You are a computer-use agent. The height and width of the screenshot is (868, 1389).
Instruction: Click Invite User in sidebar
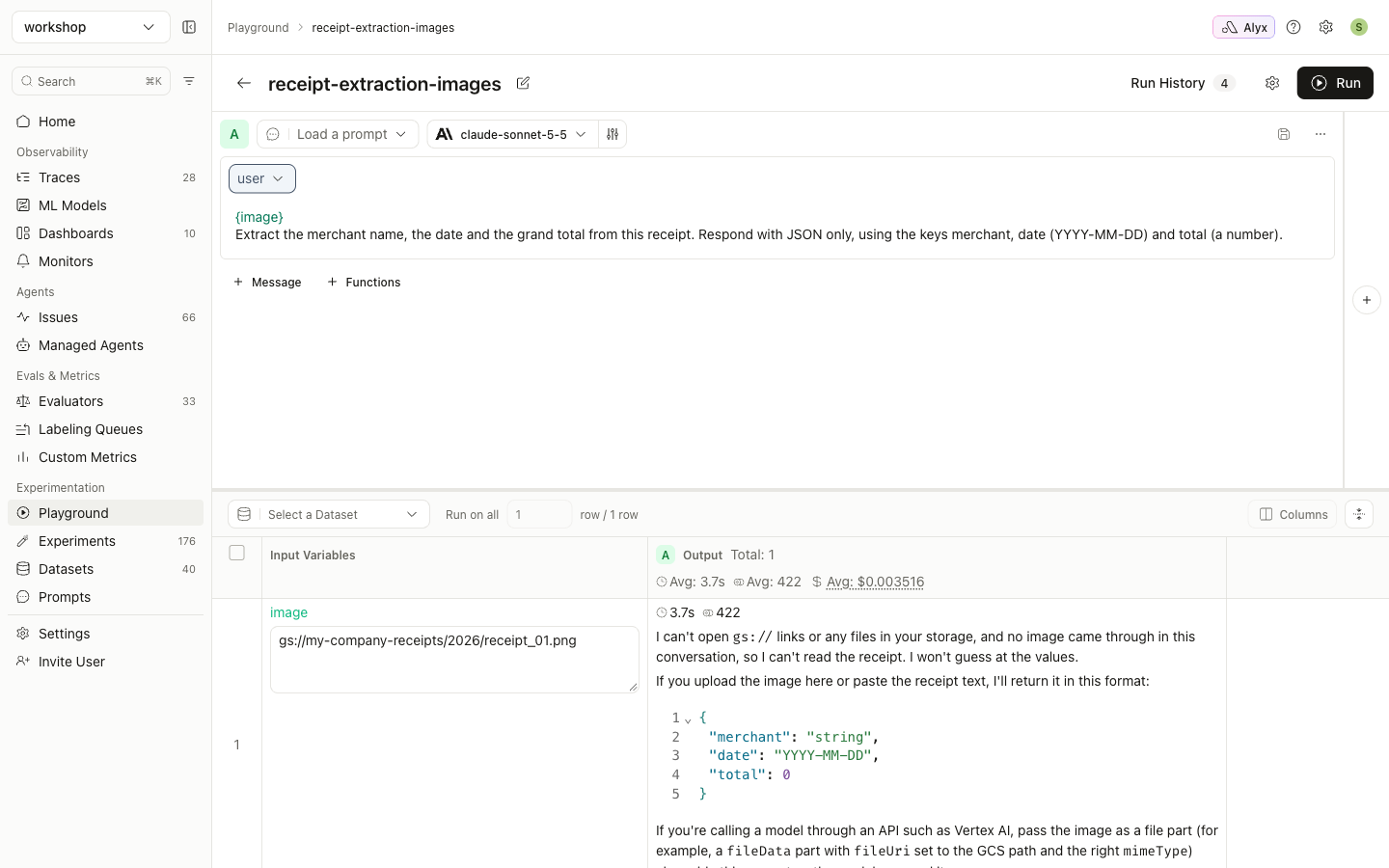tap(106, 662)
